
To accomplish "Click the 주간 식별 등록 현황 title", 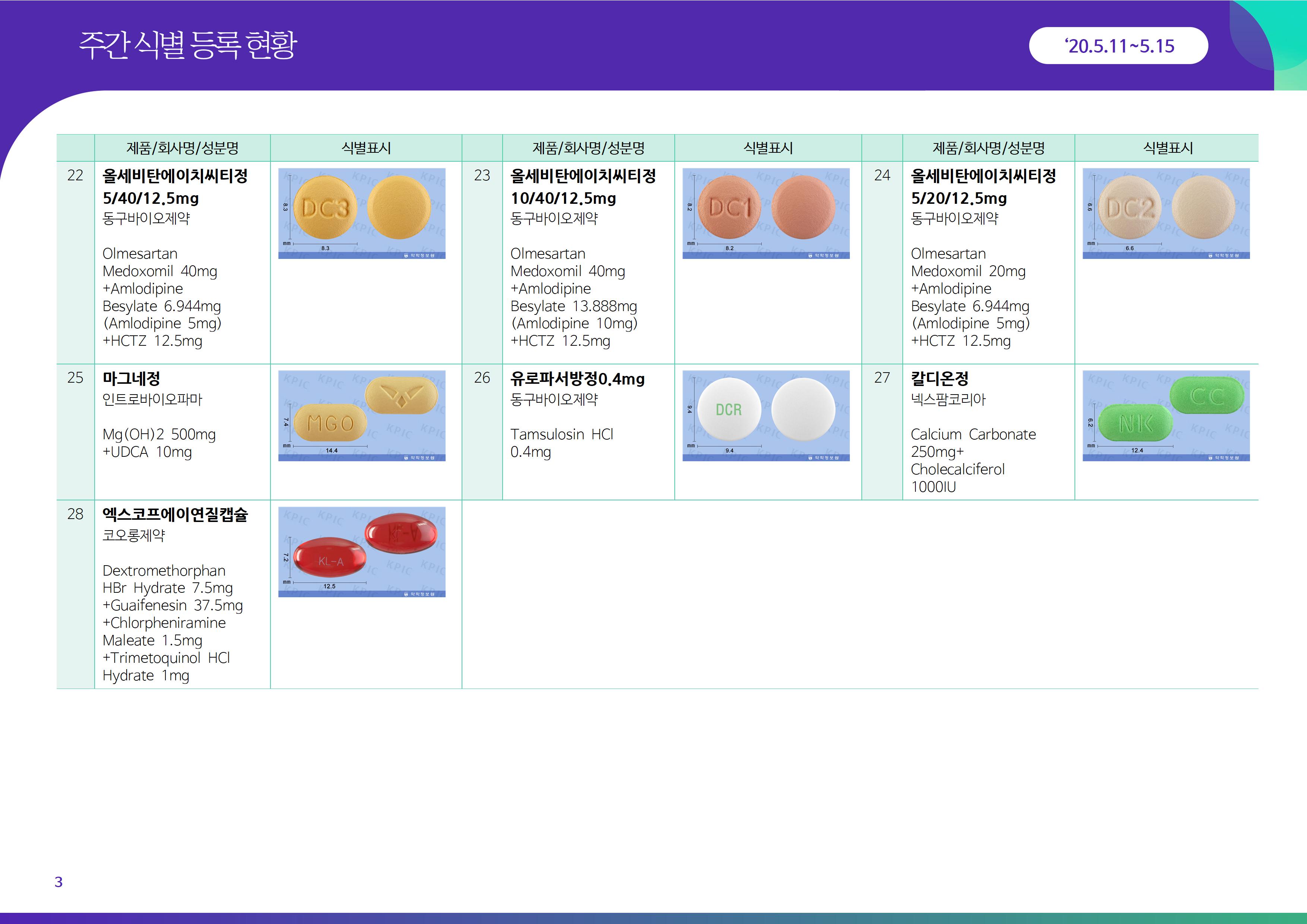I will [188, 45].
